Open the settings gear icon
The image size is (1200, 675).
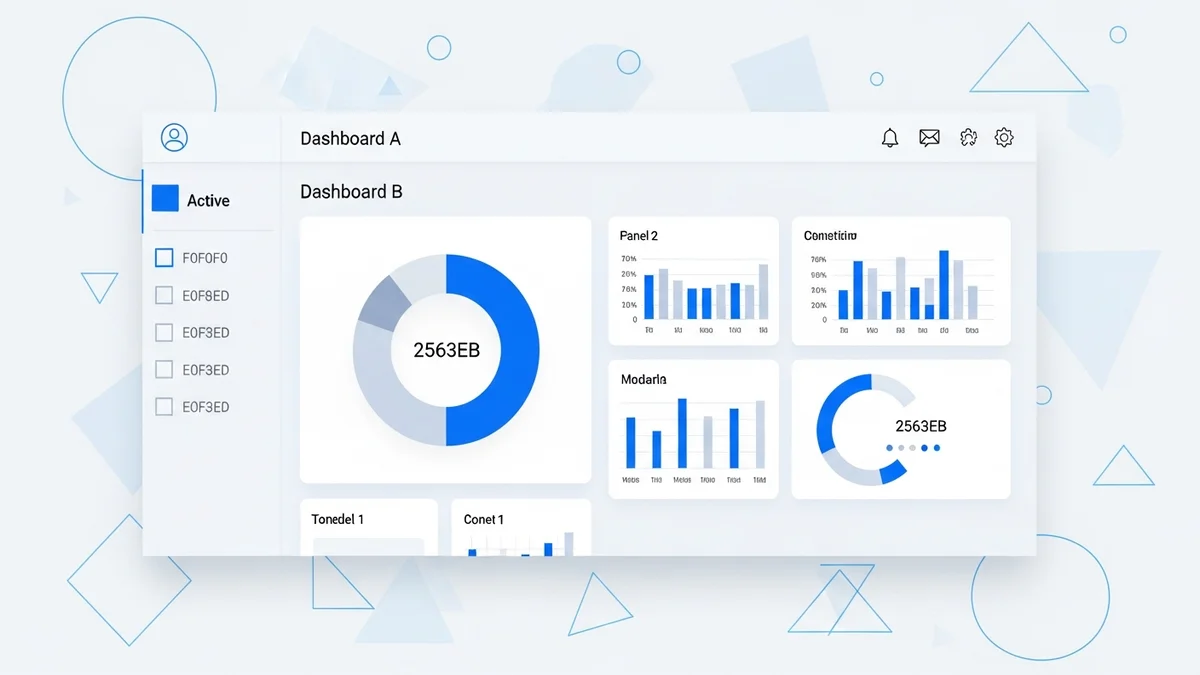pyautogui.click(x=1004, y=137)
